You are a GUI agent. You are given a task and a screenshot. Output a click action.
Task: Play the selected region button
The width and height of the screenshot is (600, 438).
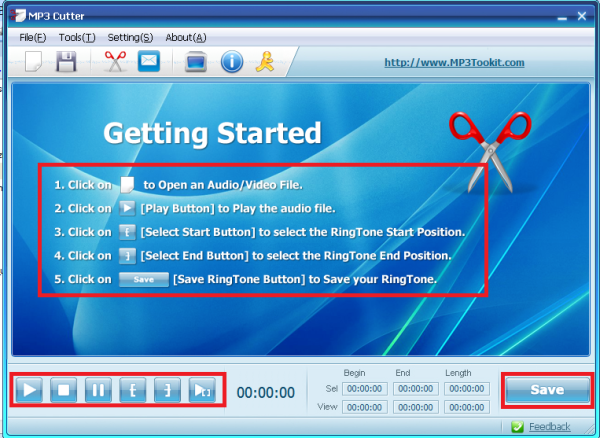click(x=202, y=390)
